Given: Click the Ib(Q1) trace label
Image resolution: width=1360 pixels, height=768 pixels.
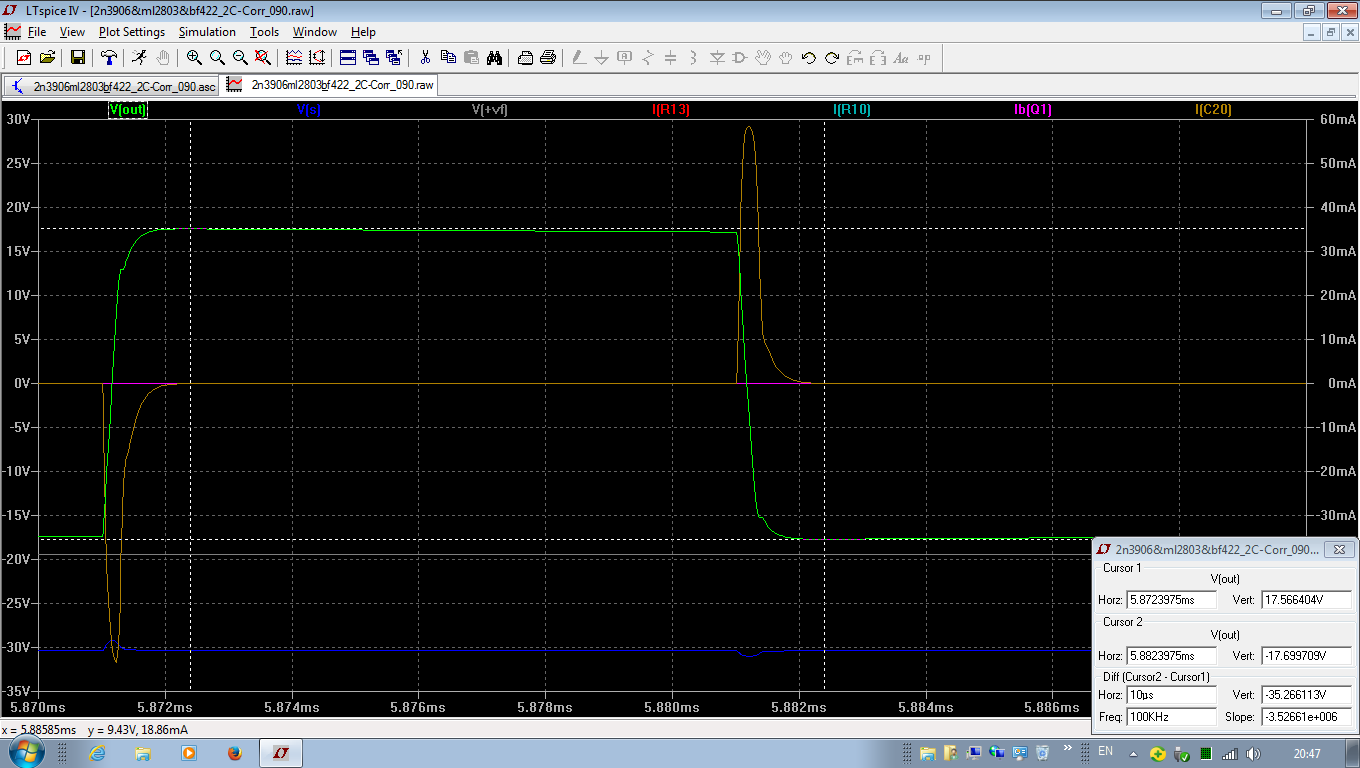Looking at the screenshot, I should 1033,109.
